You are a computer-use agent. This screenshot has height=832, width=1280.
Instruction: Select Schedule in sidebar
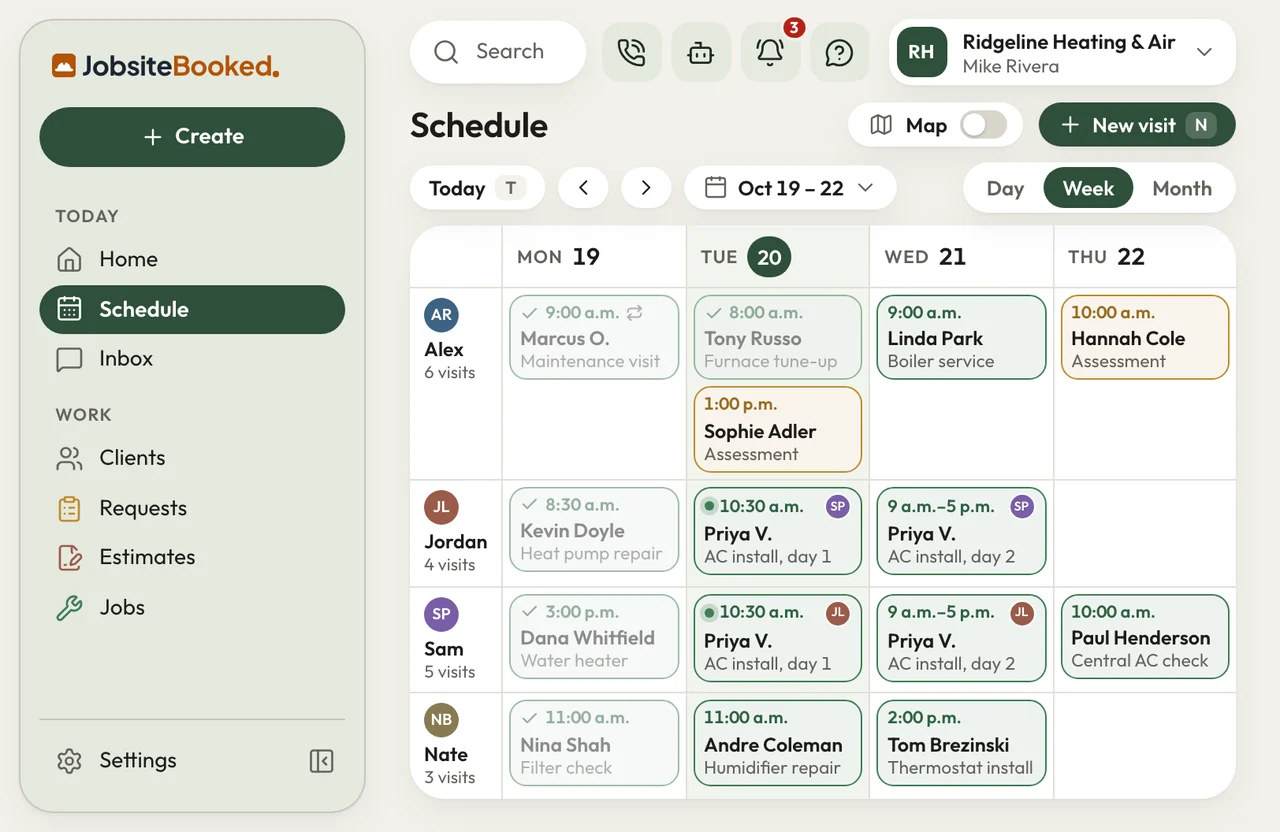click(192, 310)
